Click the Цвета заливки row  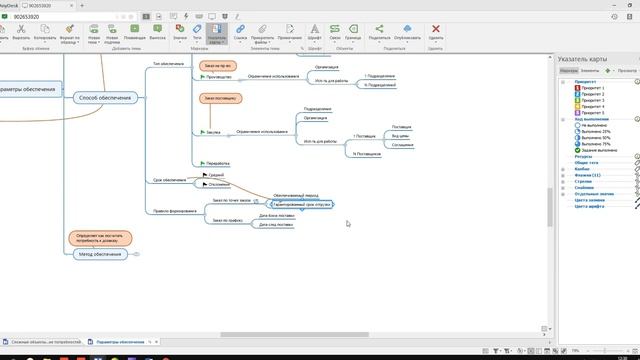pyautogui.click(x=589, y=200)
